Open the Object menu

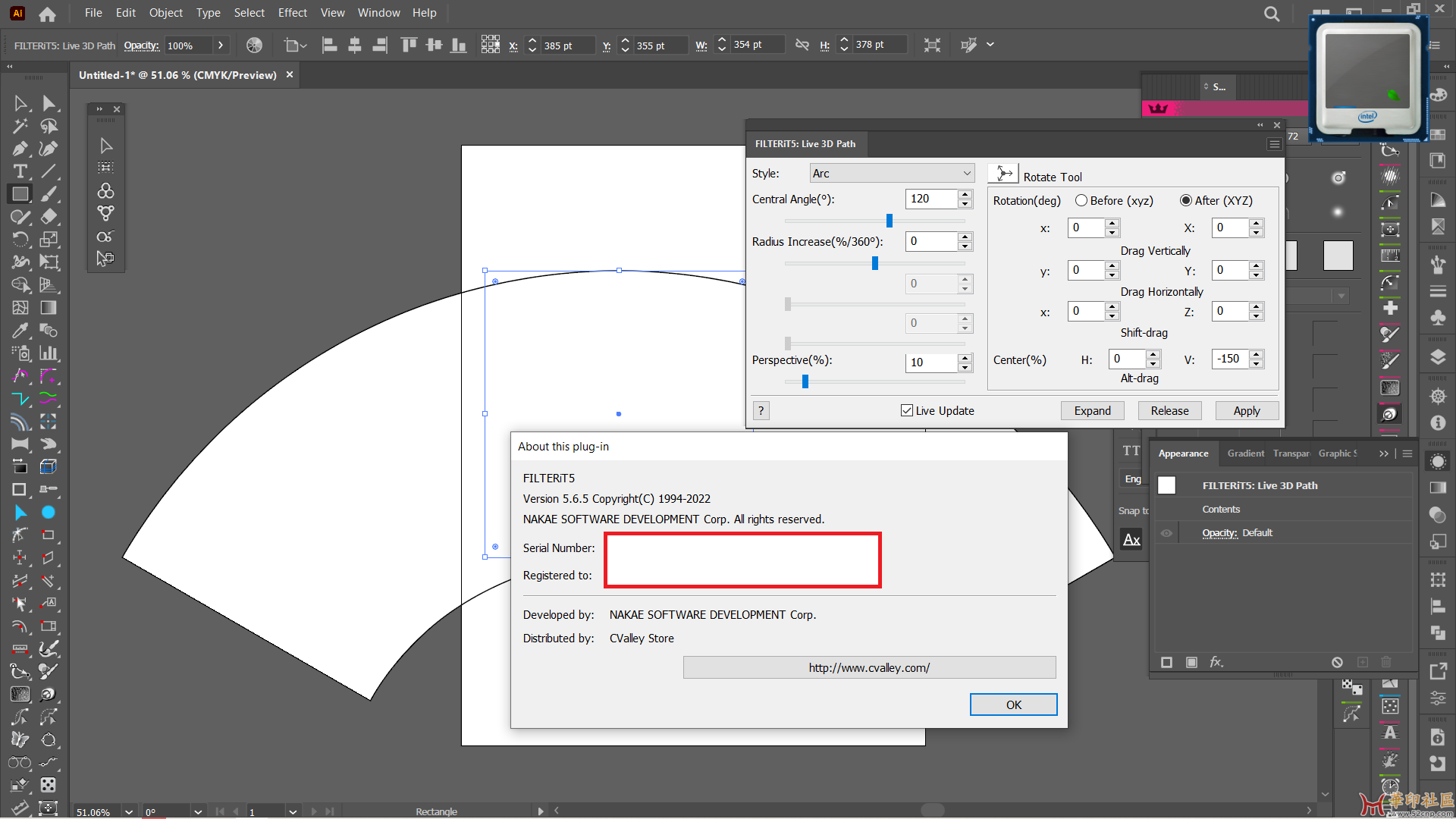[166, 13]
